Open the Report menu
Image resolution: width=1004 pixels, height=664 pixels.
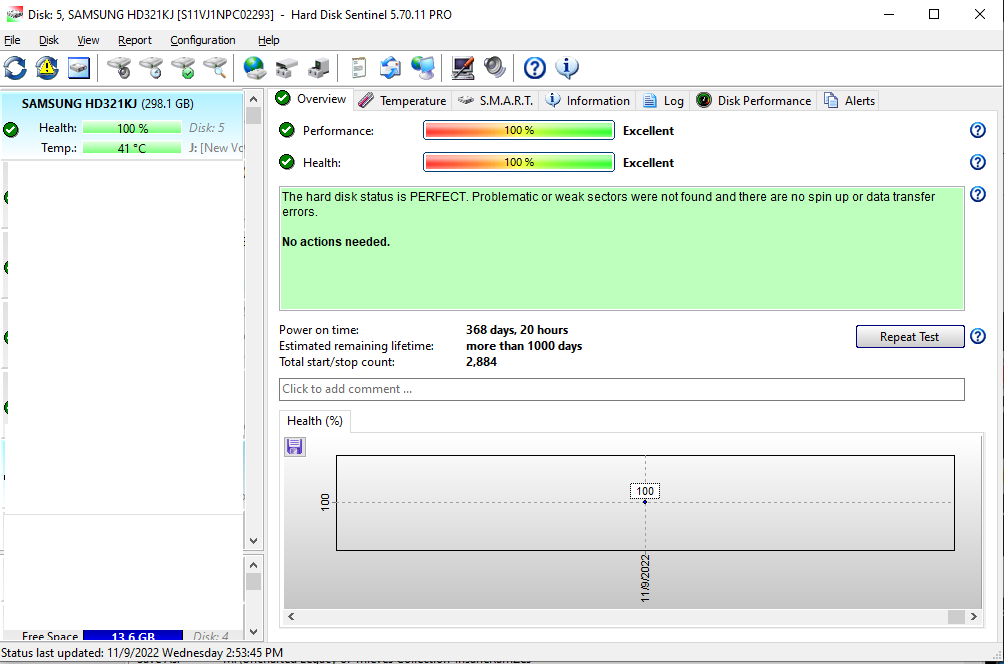(134, 40)
